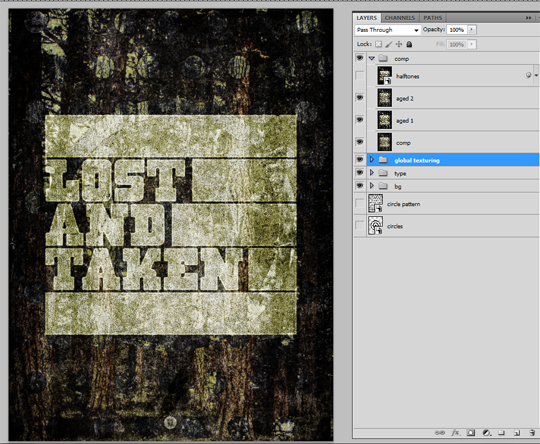Viewport: 540px width, 444px height.
Task: Hide the aged 1 layer
Action: point(360,120)
